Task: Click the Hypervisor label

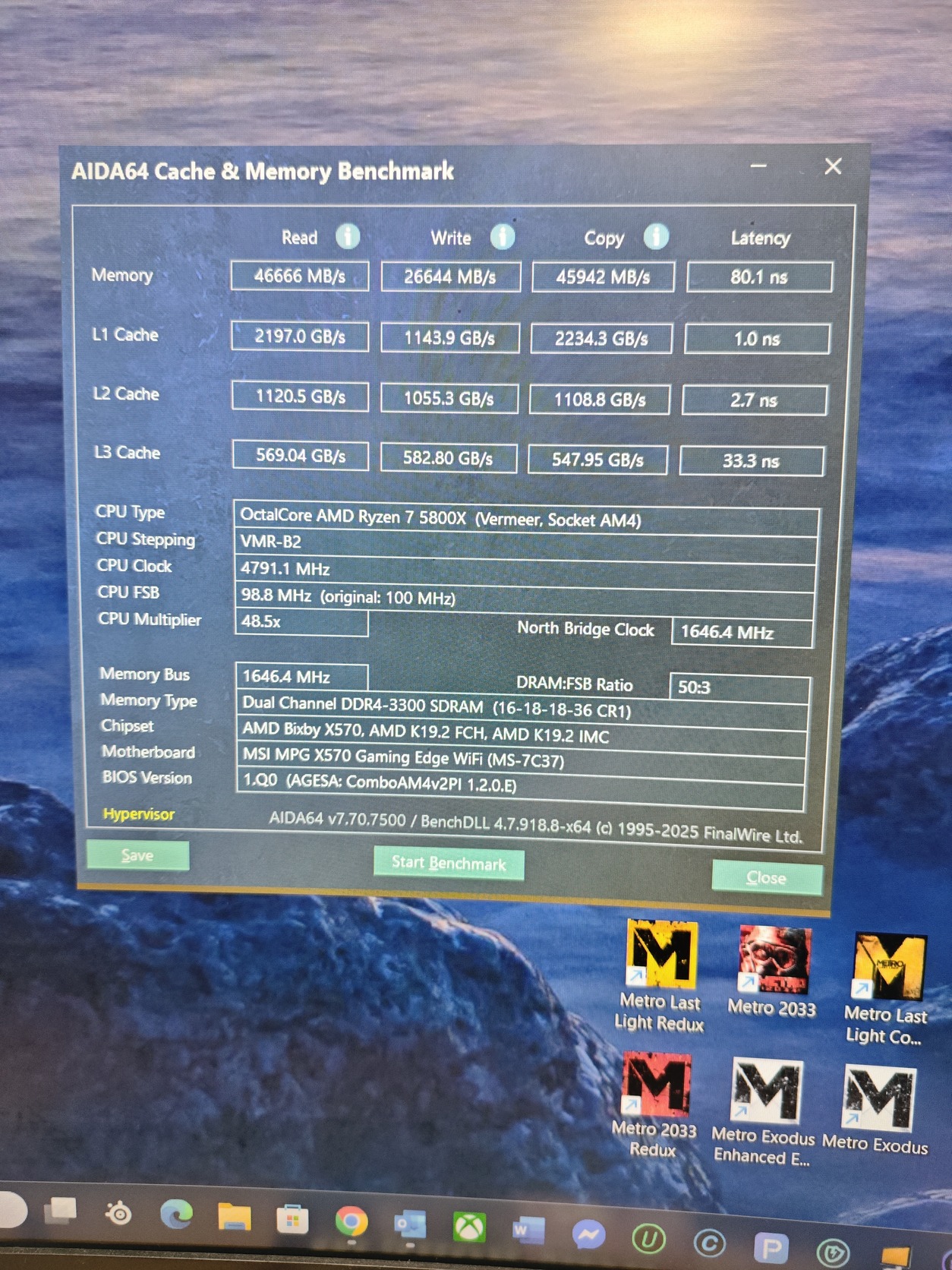Action: pos(139,813)
